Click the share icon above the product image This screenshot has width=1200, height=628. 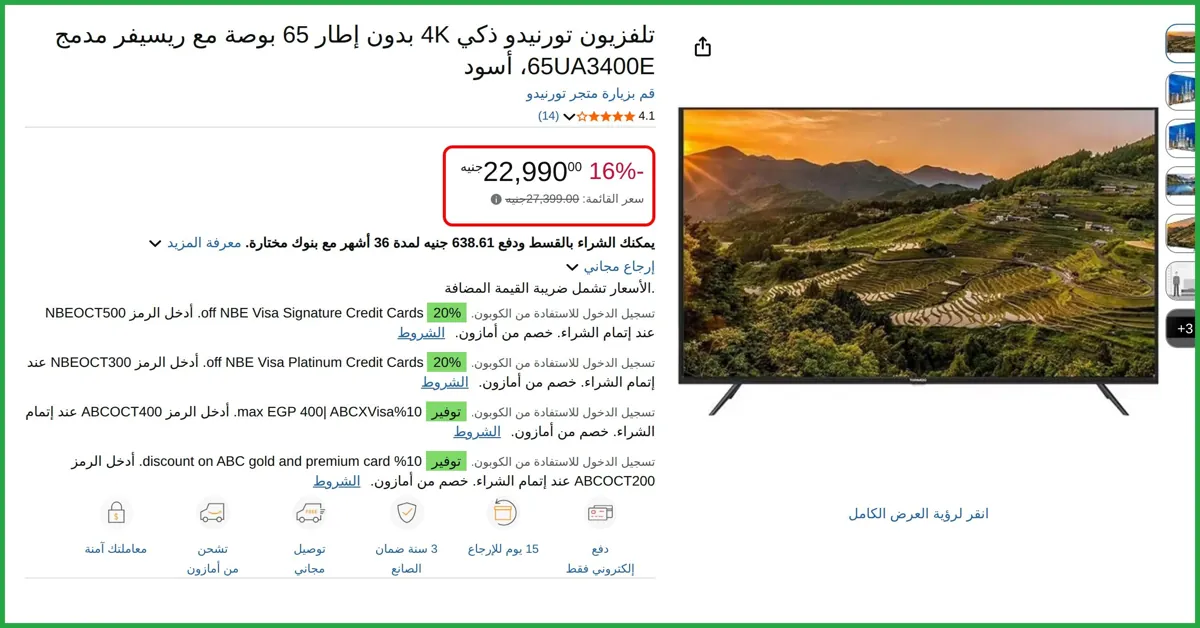[x=702, y=47]
